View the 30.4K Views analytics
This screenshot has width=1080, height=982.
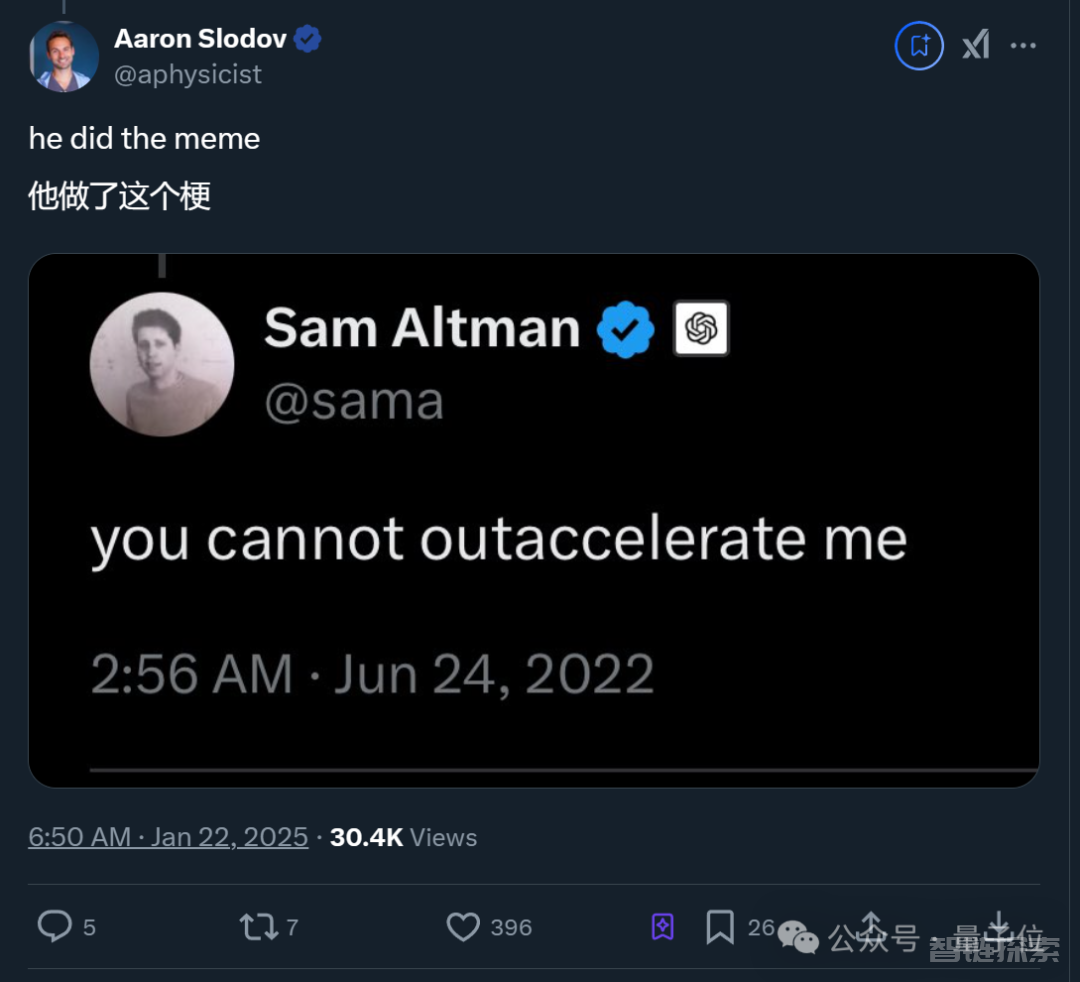coord(403,837)
